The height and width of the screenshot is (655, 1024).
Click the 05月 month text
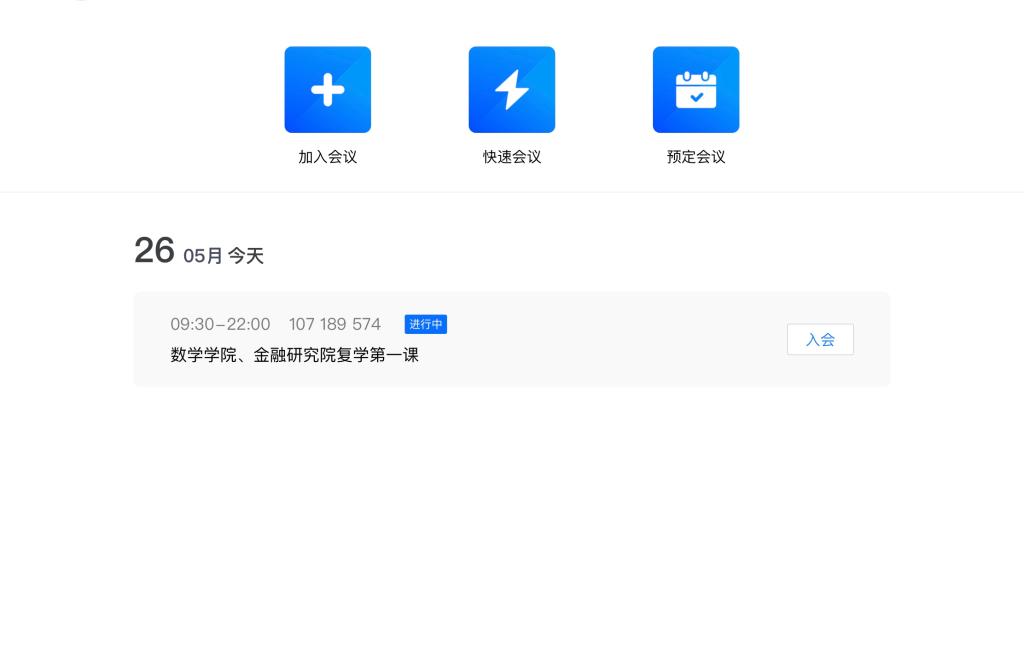(x=203, y=256)
